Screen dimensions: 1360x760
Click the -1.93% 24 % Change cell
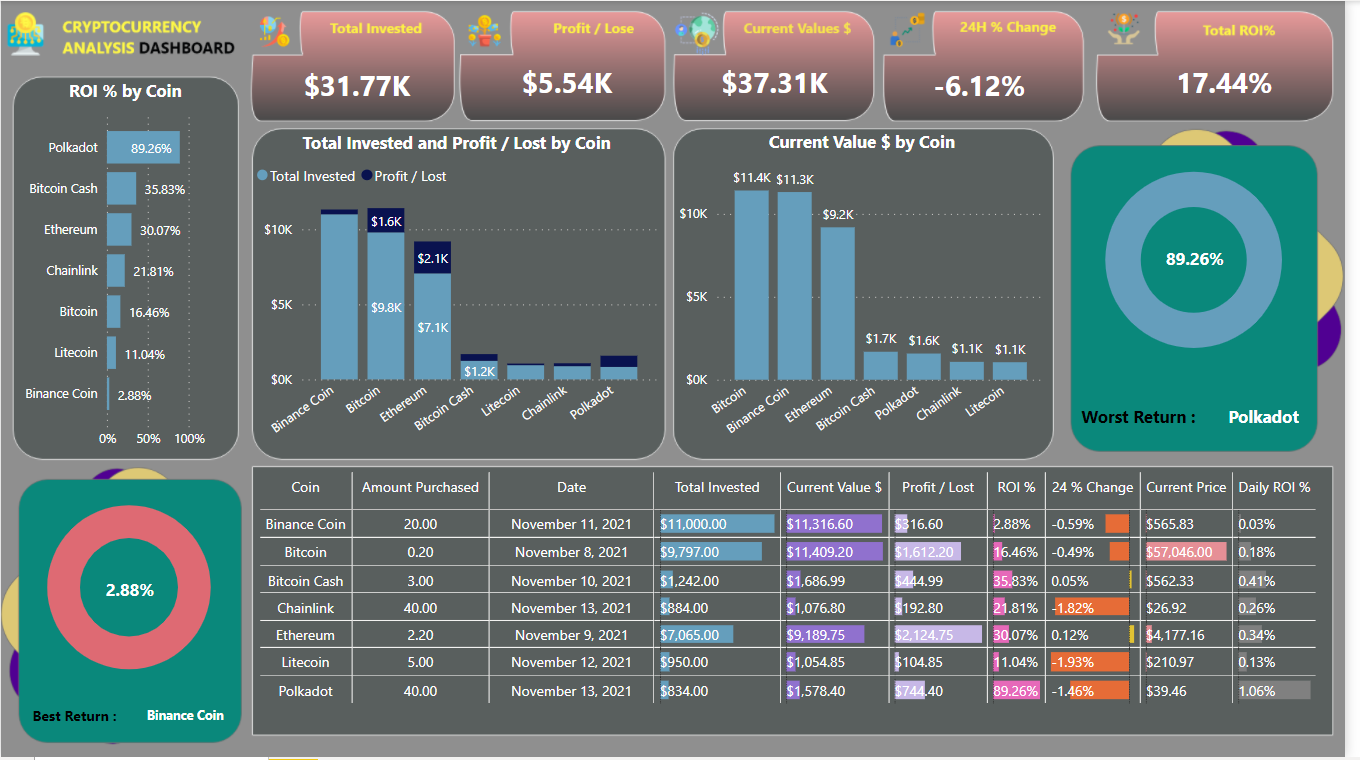pyautogui.click(x=1092, y=662)
